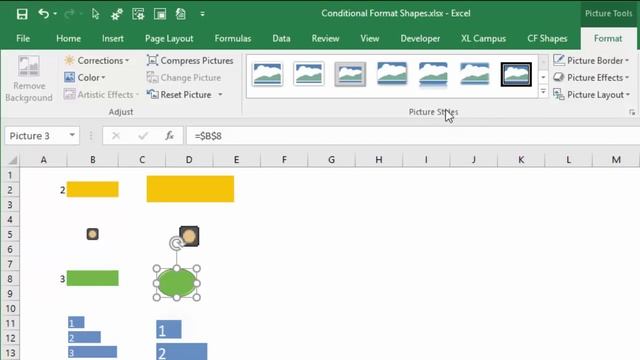
Task: Select the Formulas tab
Action: [x=233, y=38]
